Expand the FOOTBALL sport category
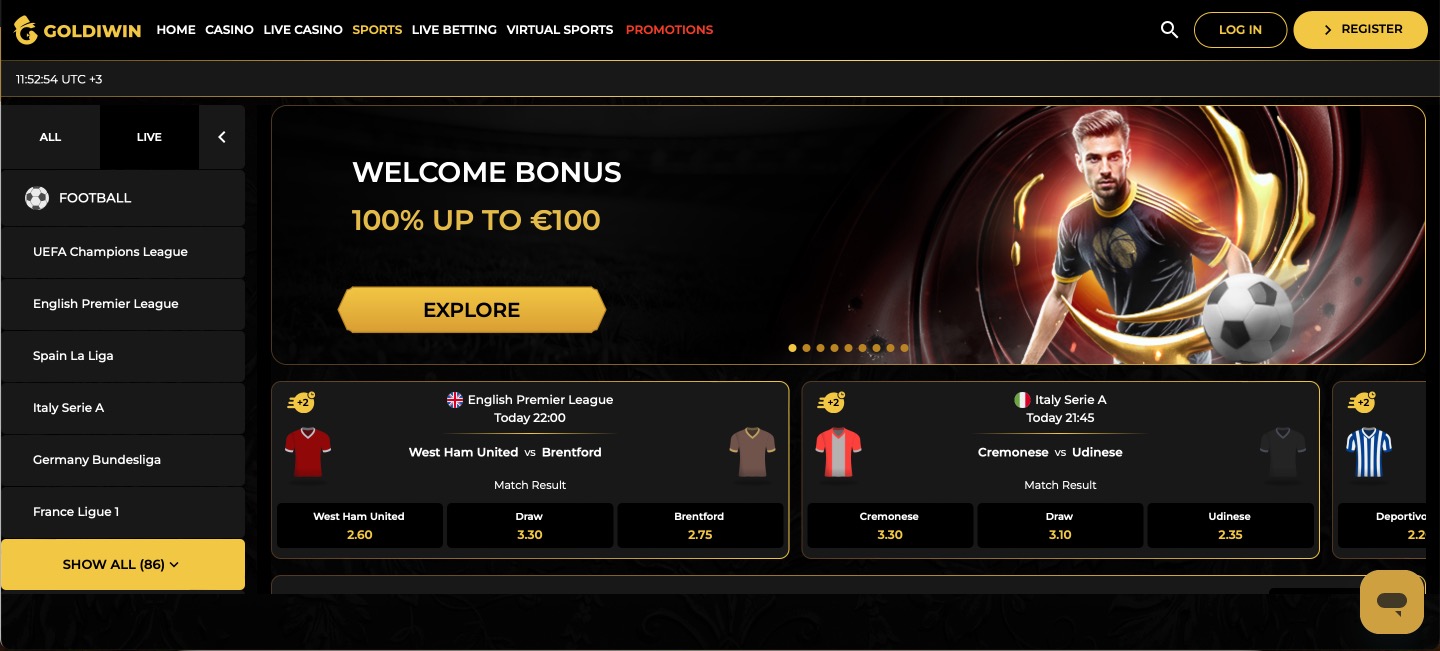The width and height of the screenshot is (1440, 651). pyautogui.click(x=123, y=198)
